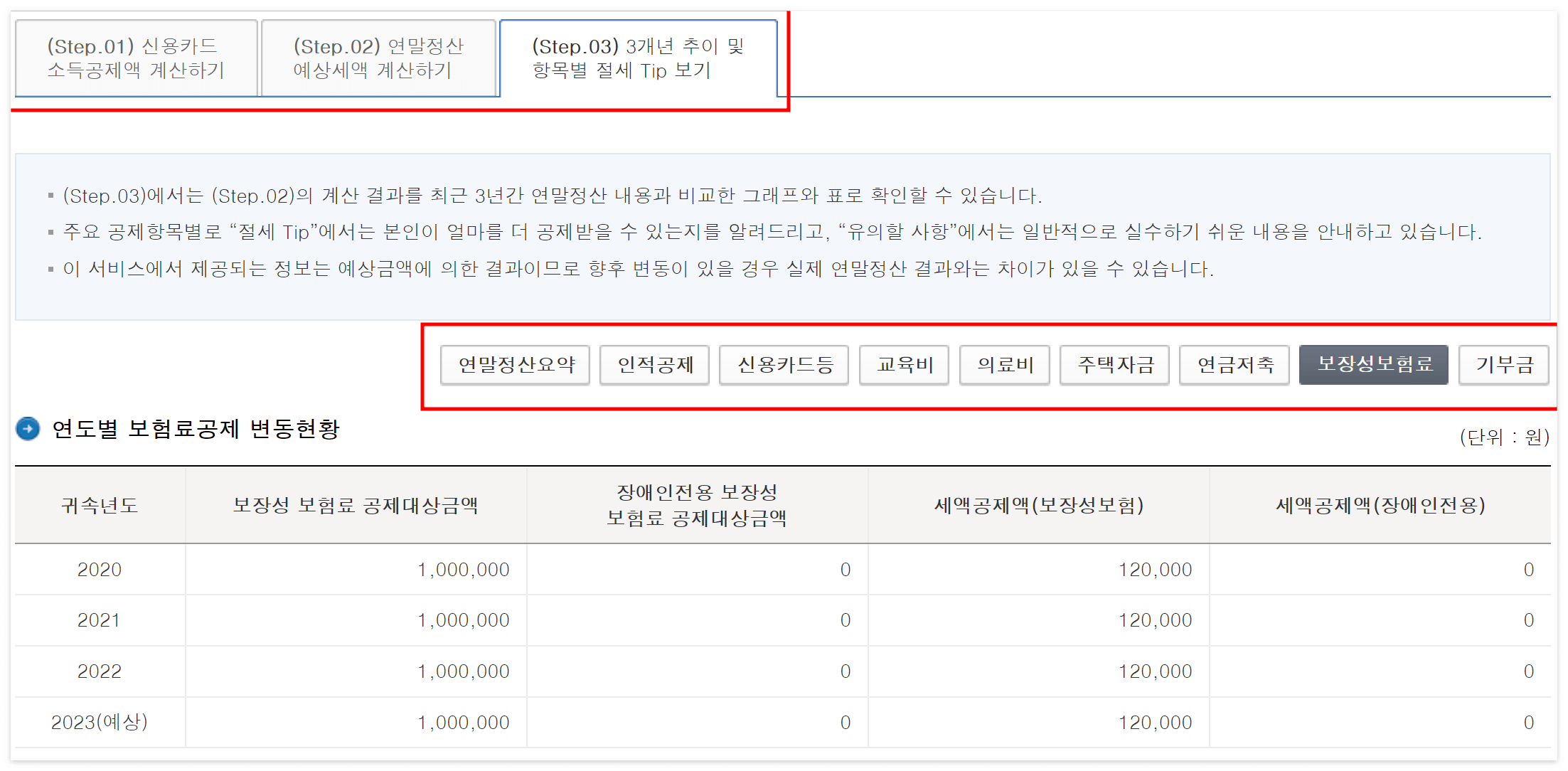1568x771 pixels.
Task: Click the highlighted 보장성보험료 button
Action: pyautogui.click(x=1373, y=364)
